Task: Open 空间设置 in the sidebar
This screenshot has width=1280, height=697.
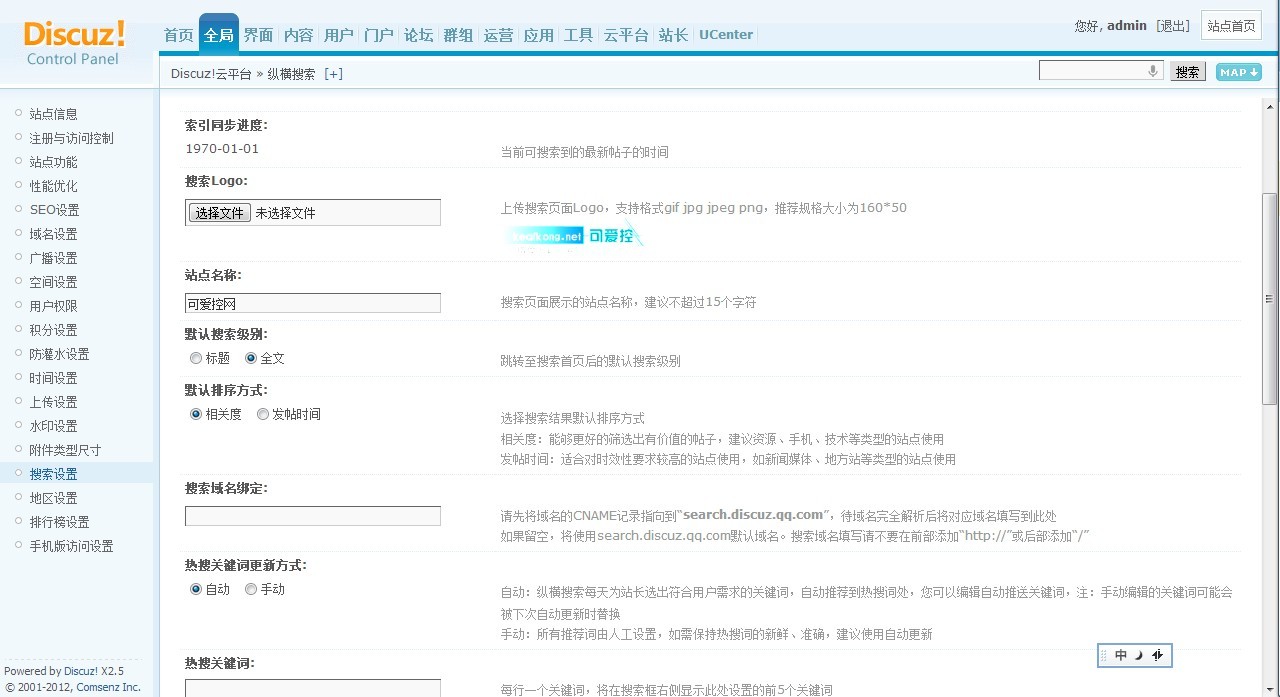Action: pos(54,282)
